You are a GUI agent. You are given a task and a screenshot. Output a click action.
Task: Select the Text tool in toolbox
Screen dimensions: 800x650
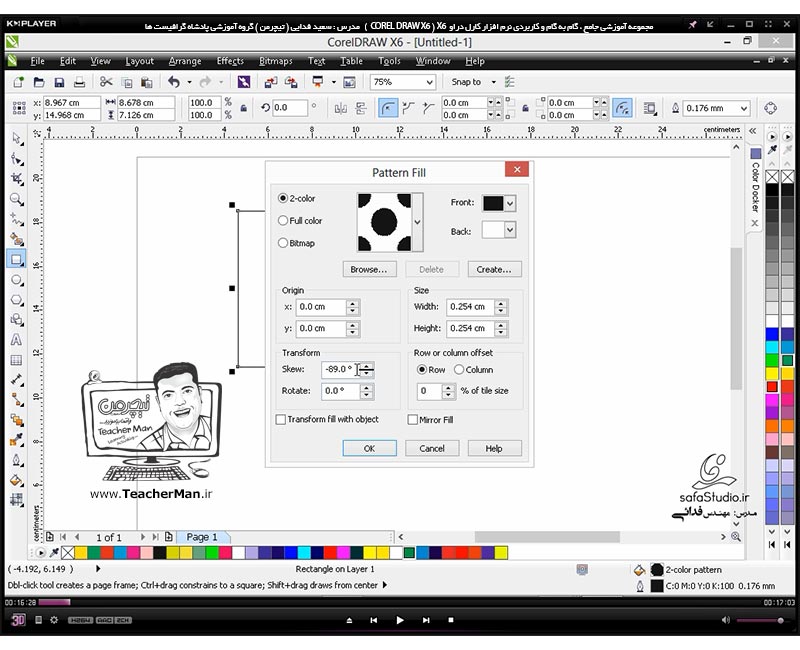[x=17, y=340]
